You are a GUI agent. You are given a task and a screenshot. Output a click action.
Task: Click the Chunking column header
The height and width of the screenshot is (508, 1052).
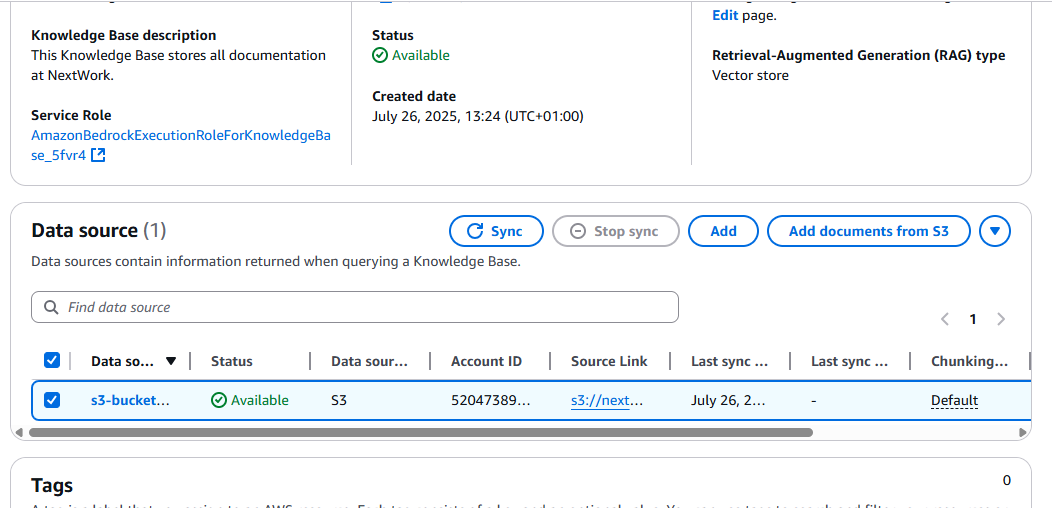tap(969, 362)
